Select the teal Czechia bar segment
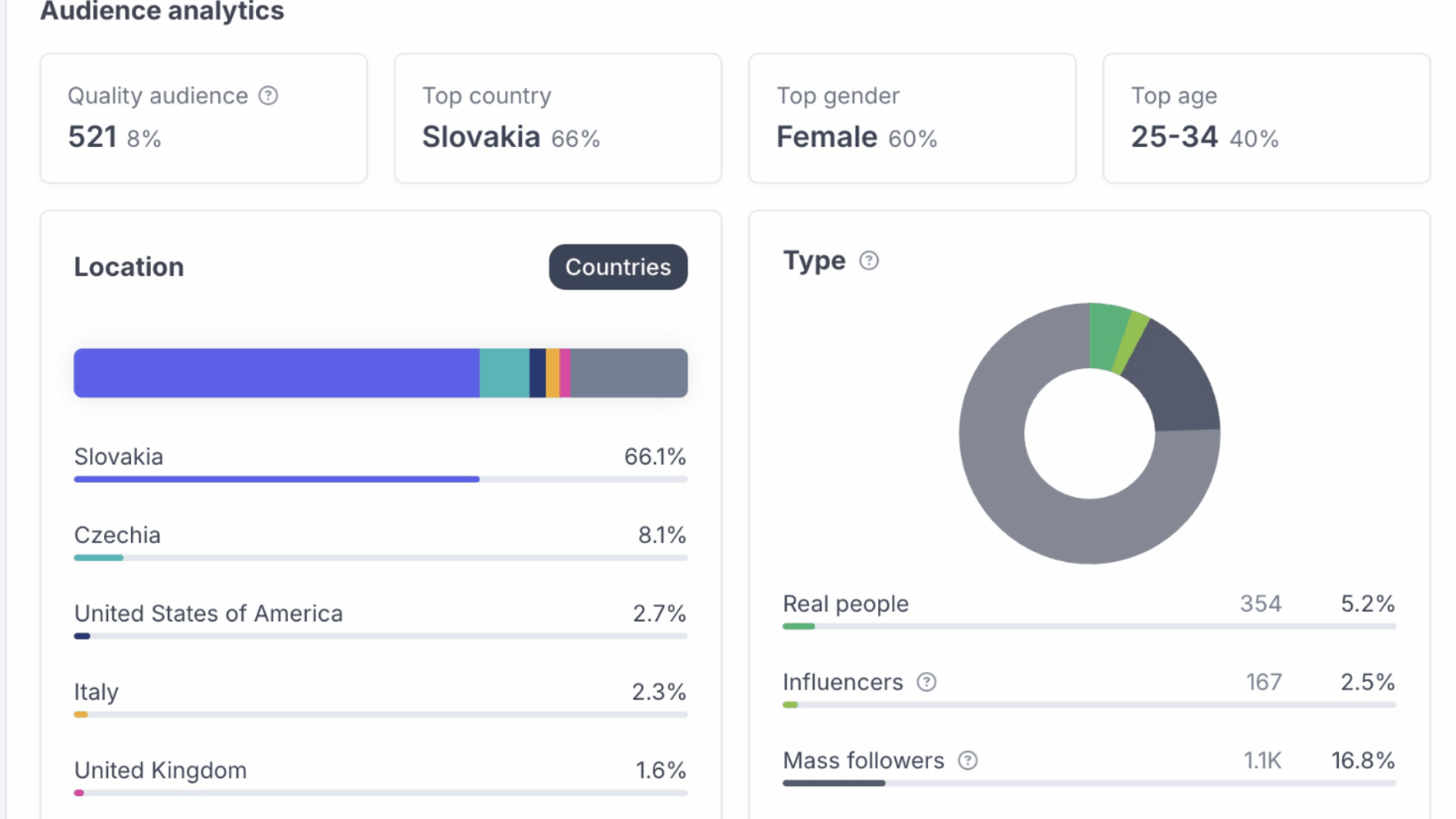This screenshot has height=819, width=1456. click(x=503, y=373)
